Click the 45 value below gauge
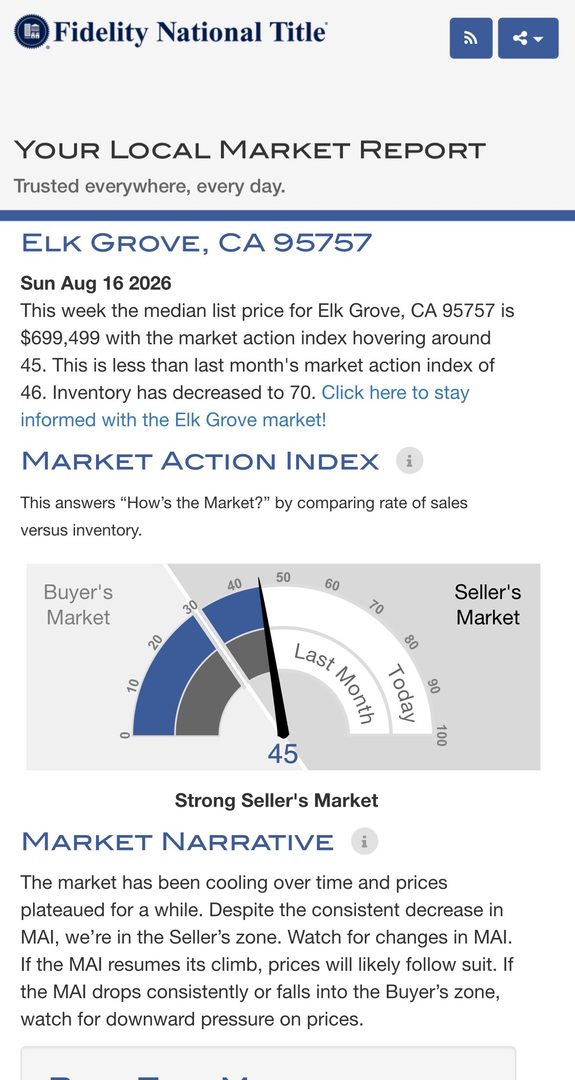 coord(283,754)
